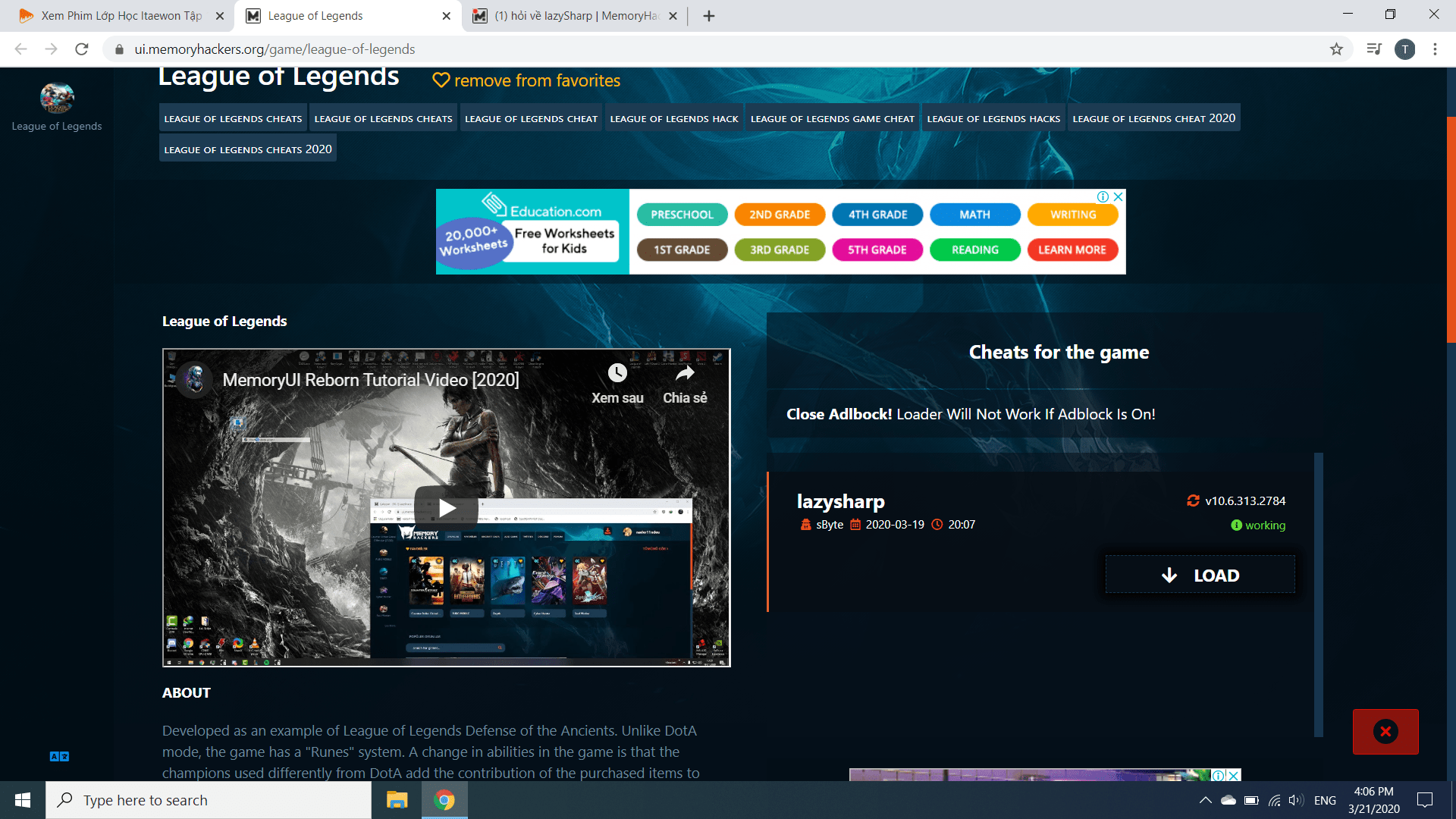Play the MemoryUI Reborn Tutorial video

447,507
